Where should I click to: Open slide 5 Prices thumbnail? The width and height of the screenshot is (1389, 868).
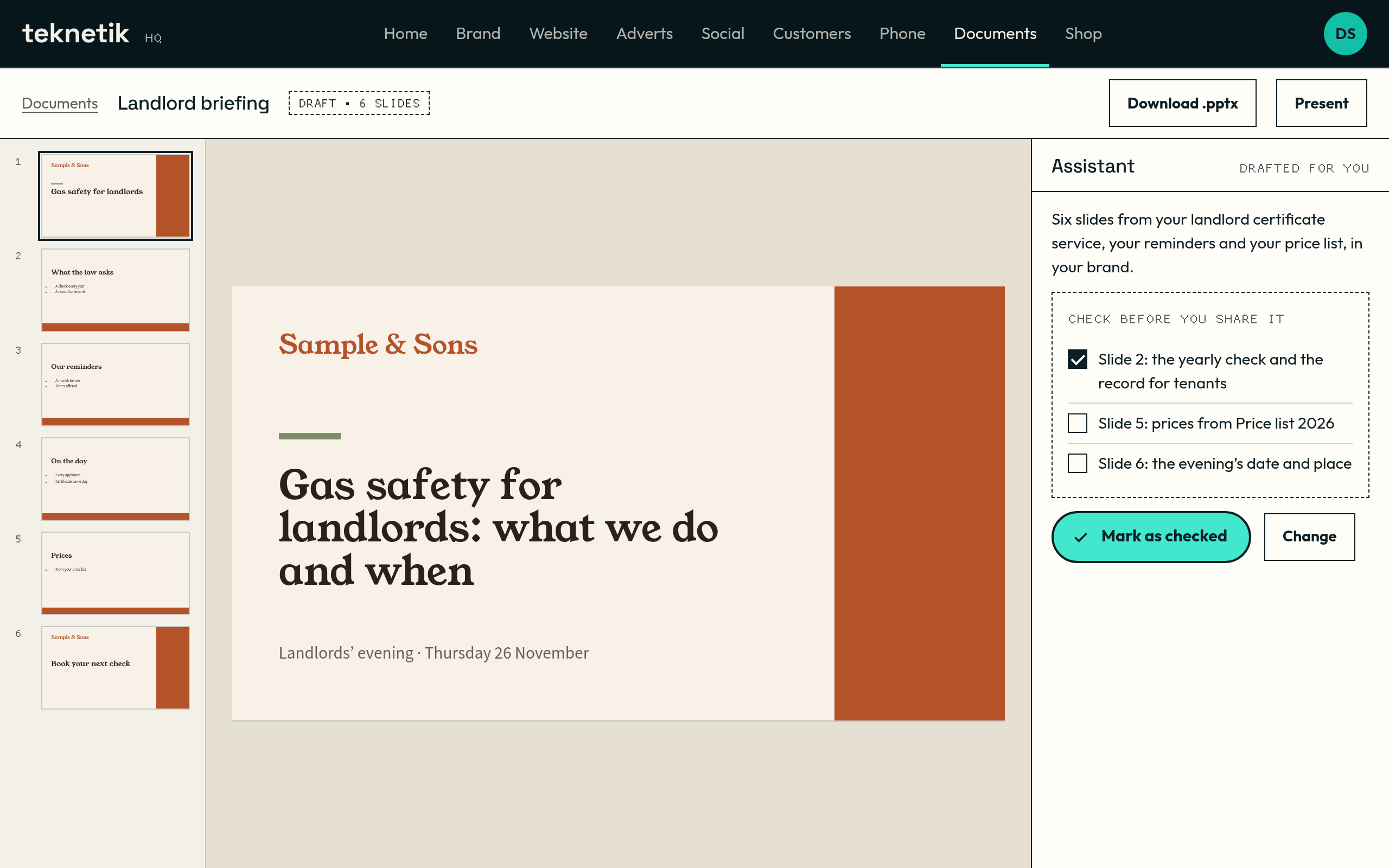116,573
